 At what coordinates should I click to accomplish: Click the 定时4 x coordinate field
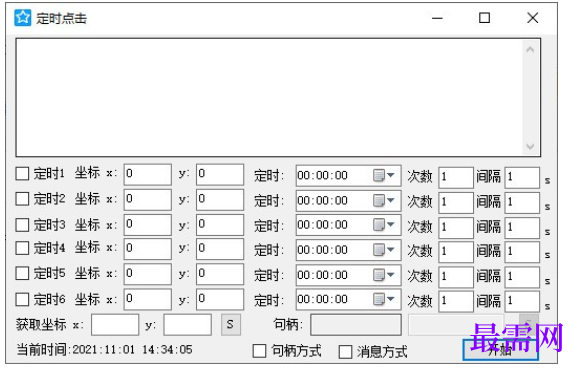pos(148,249)
